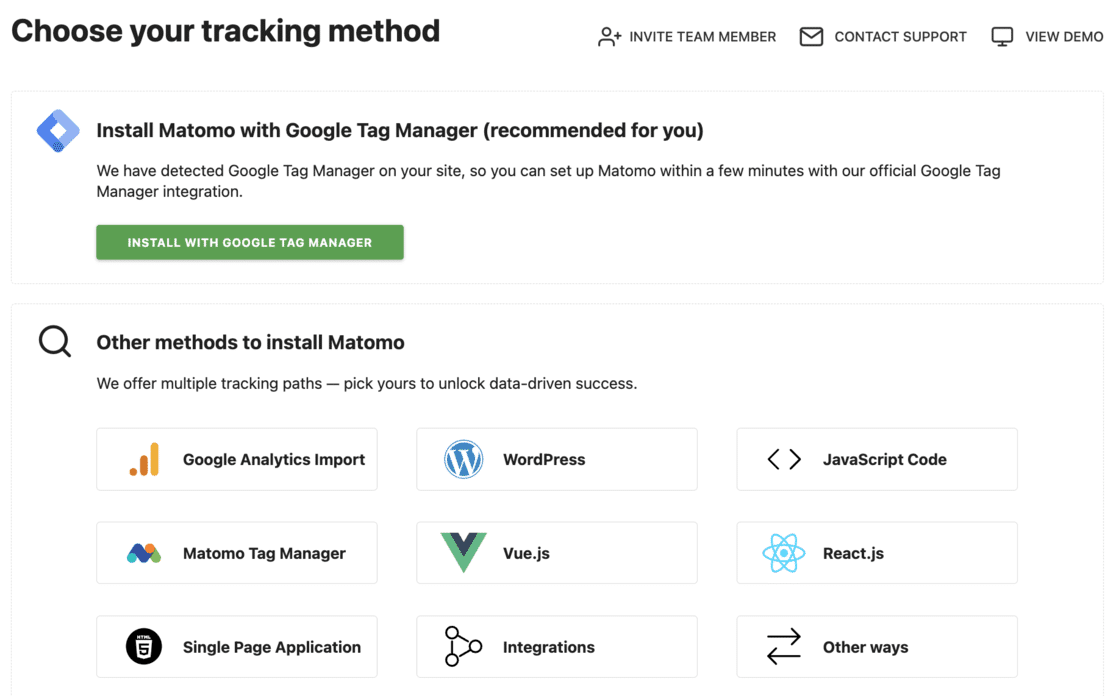The height and width of the screenshot is (696, 1116).
Task: Click the Vue.js logo icon
Action: coord(463,553)
